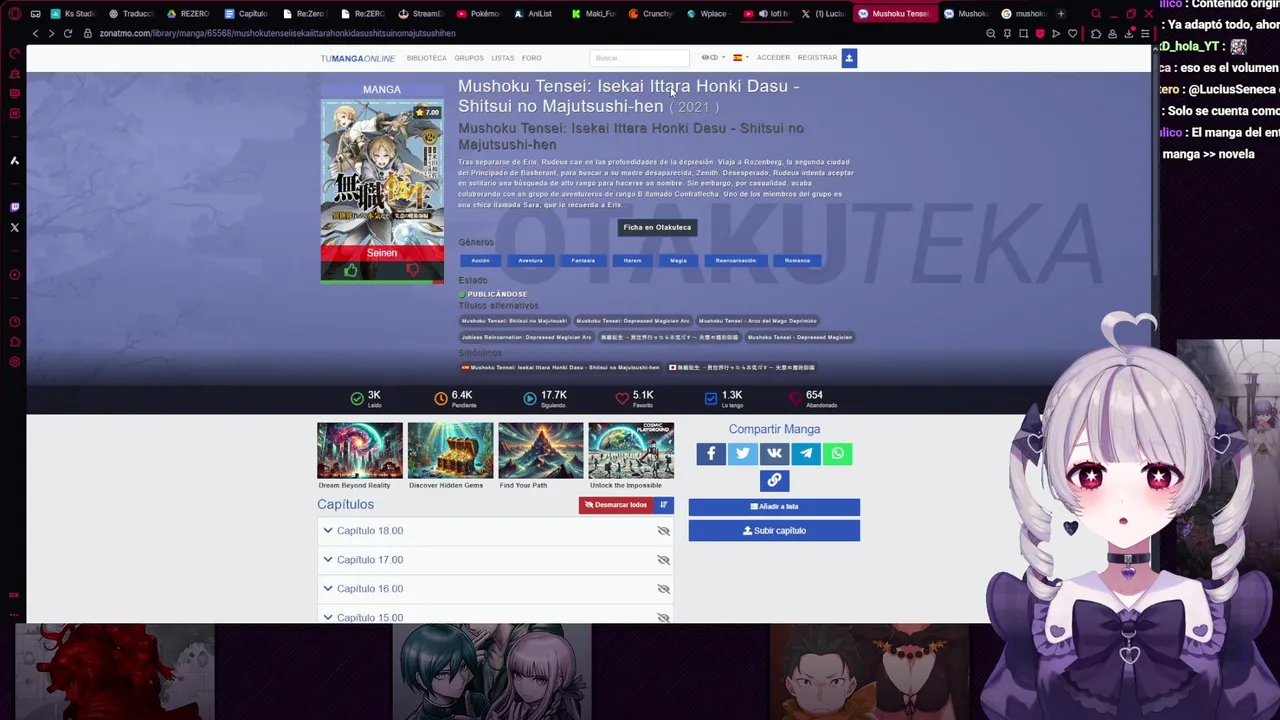The image size is (1280, 720).
Task: Copy the manga link icon
Action: [x=774, y=481]
